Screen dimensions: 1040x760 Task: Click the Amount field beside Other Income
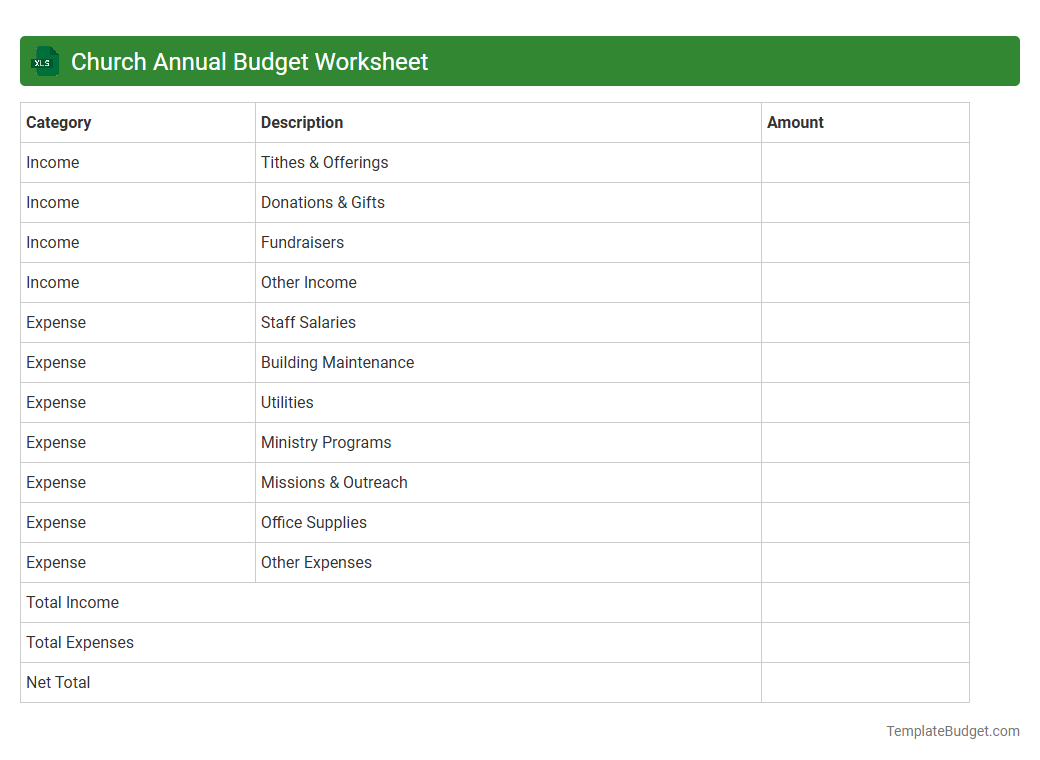pos(864,282)
